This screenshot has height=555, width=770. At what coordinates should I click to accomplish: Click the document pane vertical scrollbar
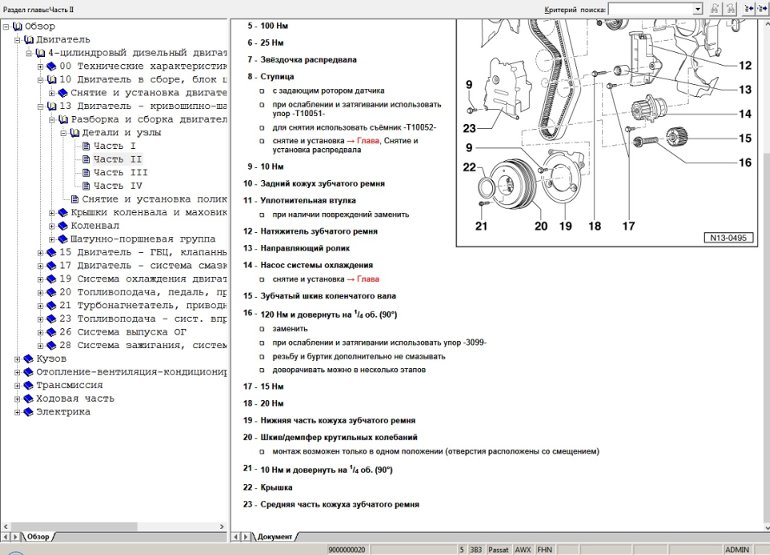coord(766,275)
